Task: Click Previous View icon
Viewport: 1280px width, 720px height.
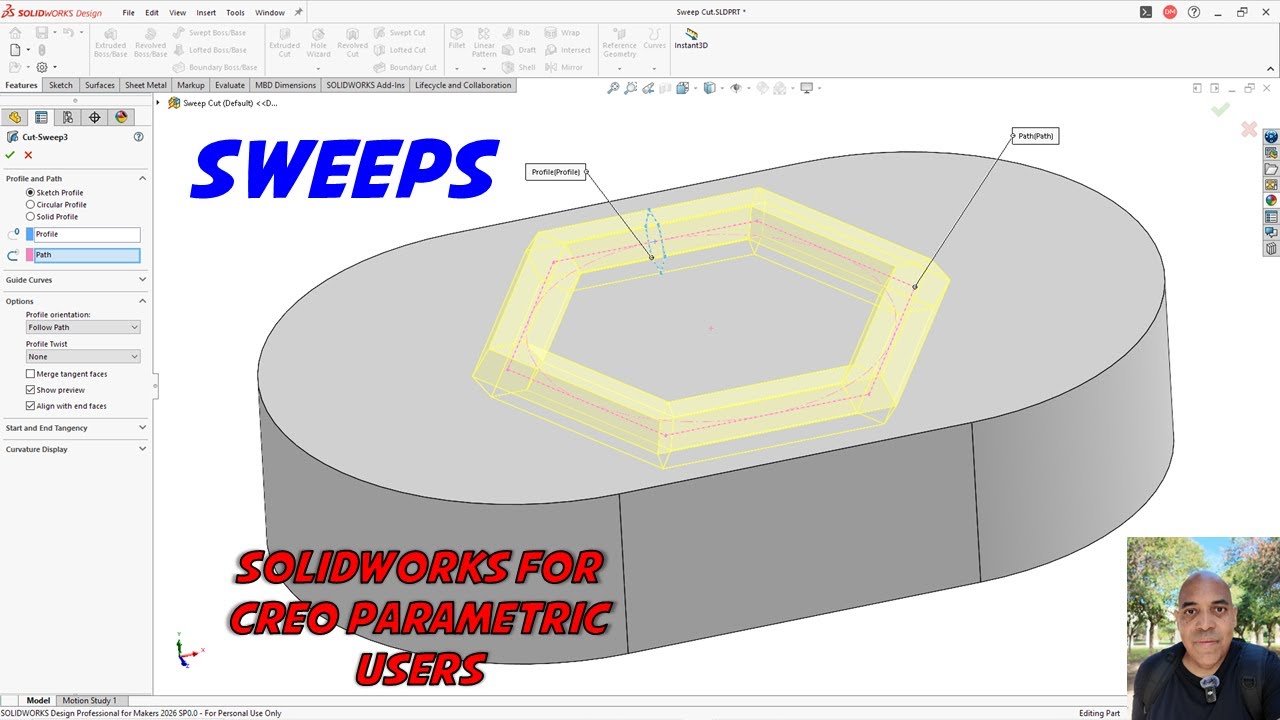Action: 648,88
